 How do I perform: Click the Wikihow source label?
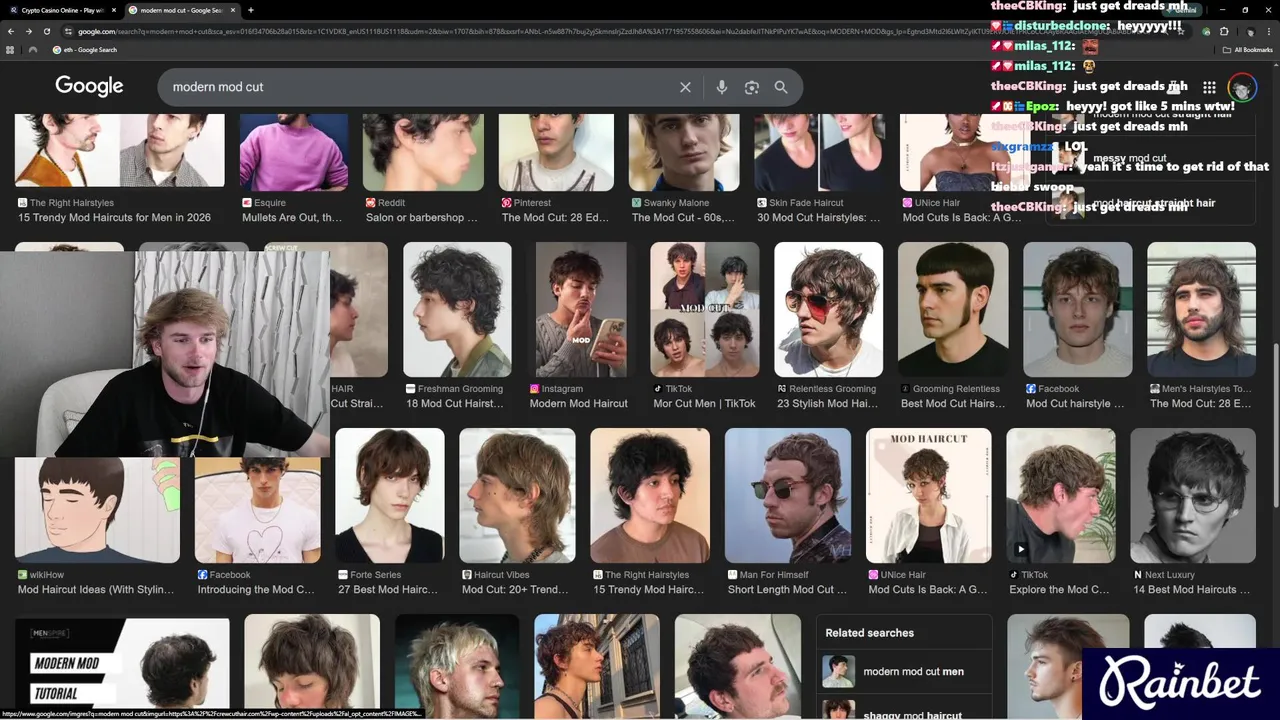tap(47, 575)
